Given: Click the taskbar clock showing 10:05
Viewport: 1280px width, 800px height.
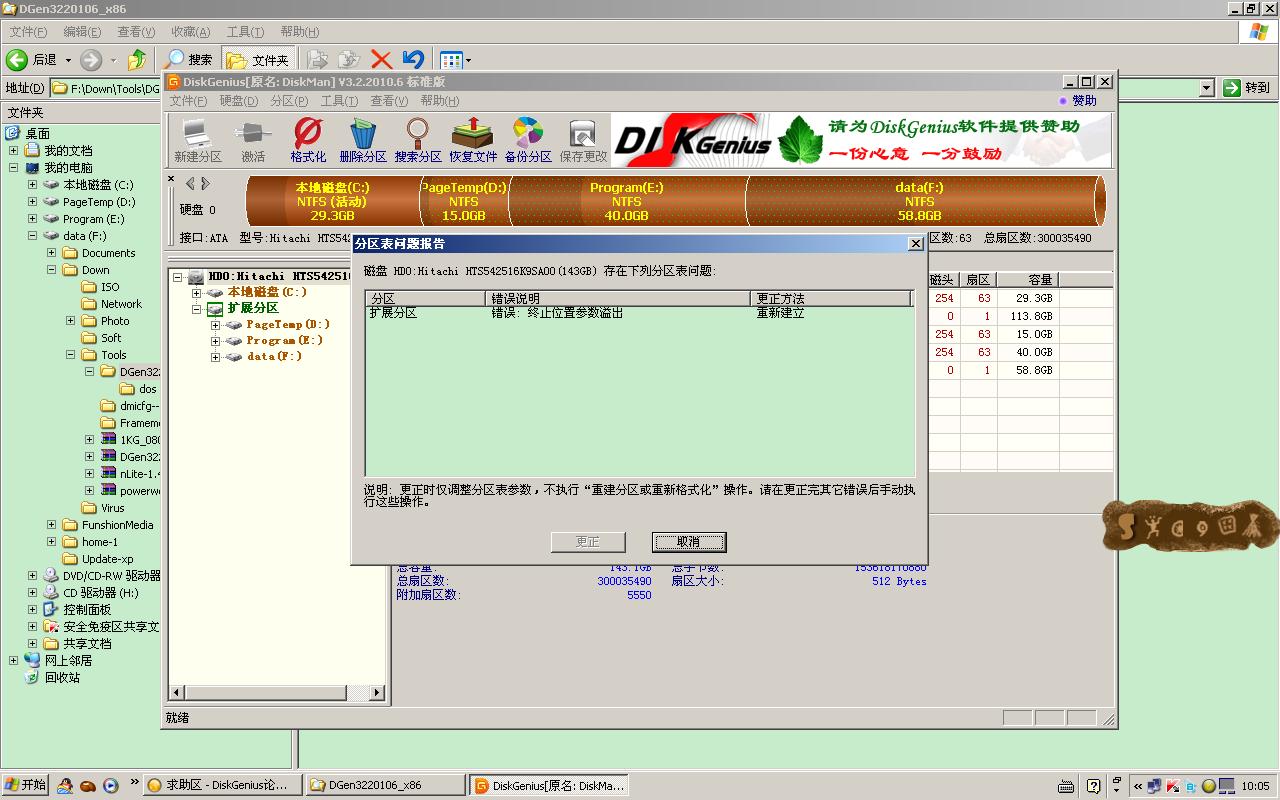Looking at the screenshot, I should click(1255, 786).
